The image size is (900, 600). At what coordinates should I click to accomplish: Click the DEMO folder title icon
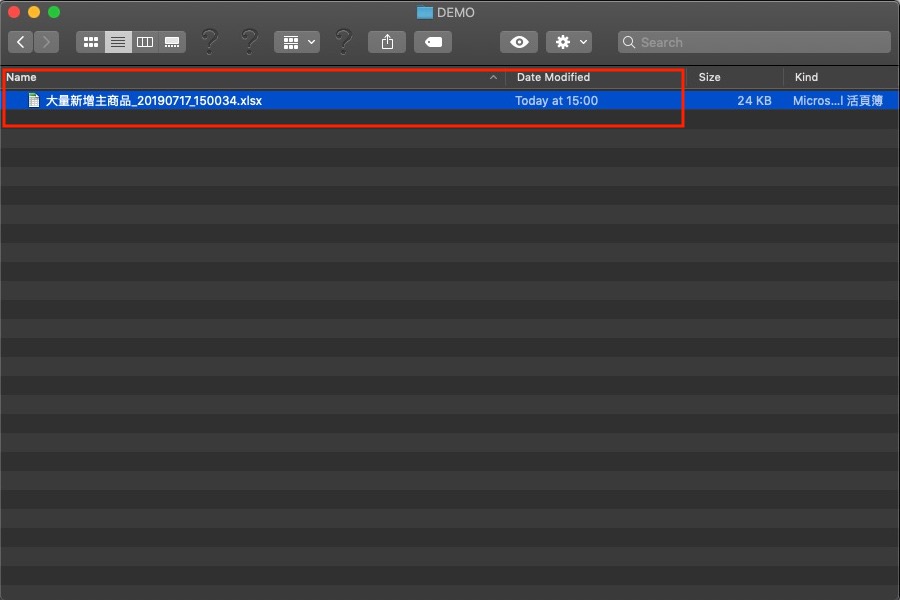tap(425, 12)
